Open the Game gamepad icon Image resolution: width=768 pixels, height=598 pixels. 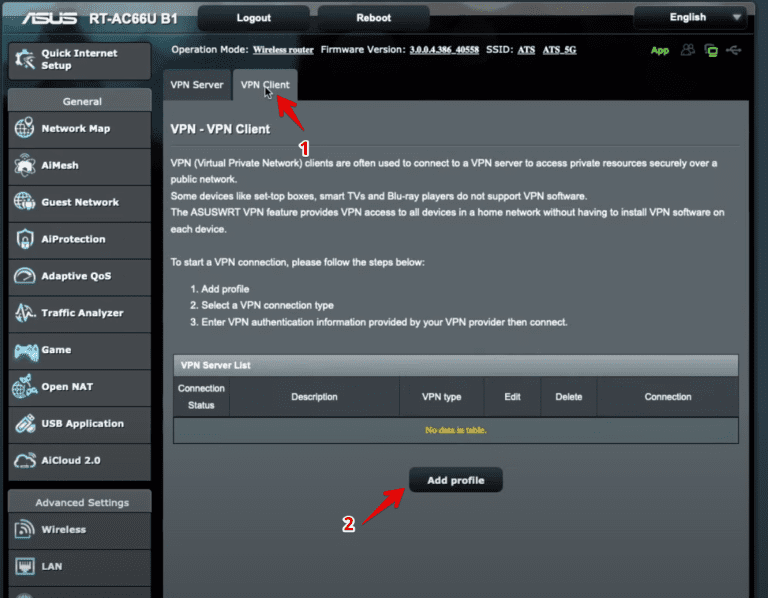[25, 351]
